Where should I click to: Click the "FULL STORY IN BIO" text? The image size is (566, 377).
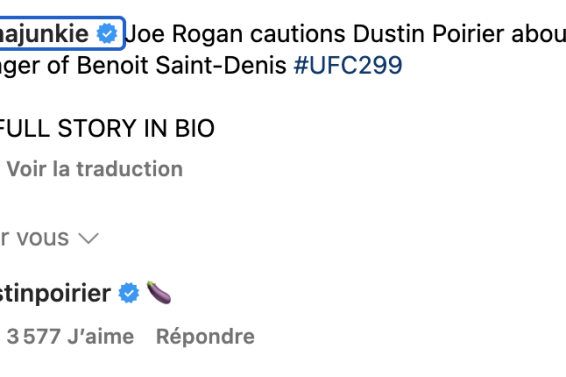point(107,128)
